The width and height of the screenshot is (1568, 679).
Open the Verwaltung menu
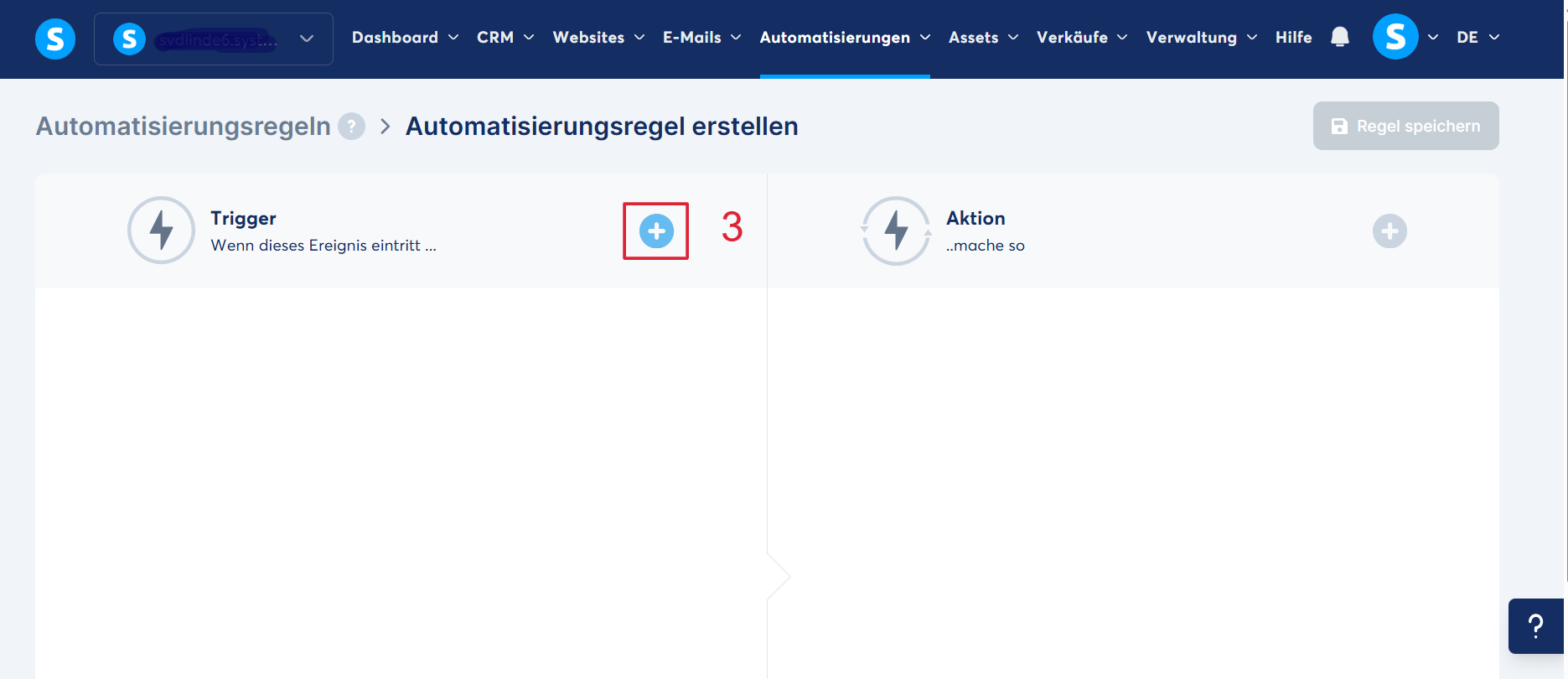tap(1201, 38)
